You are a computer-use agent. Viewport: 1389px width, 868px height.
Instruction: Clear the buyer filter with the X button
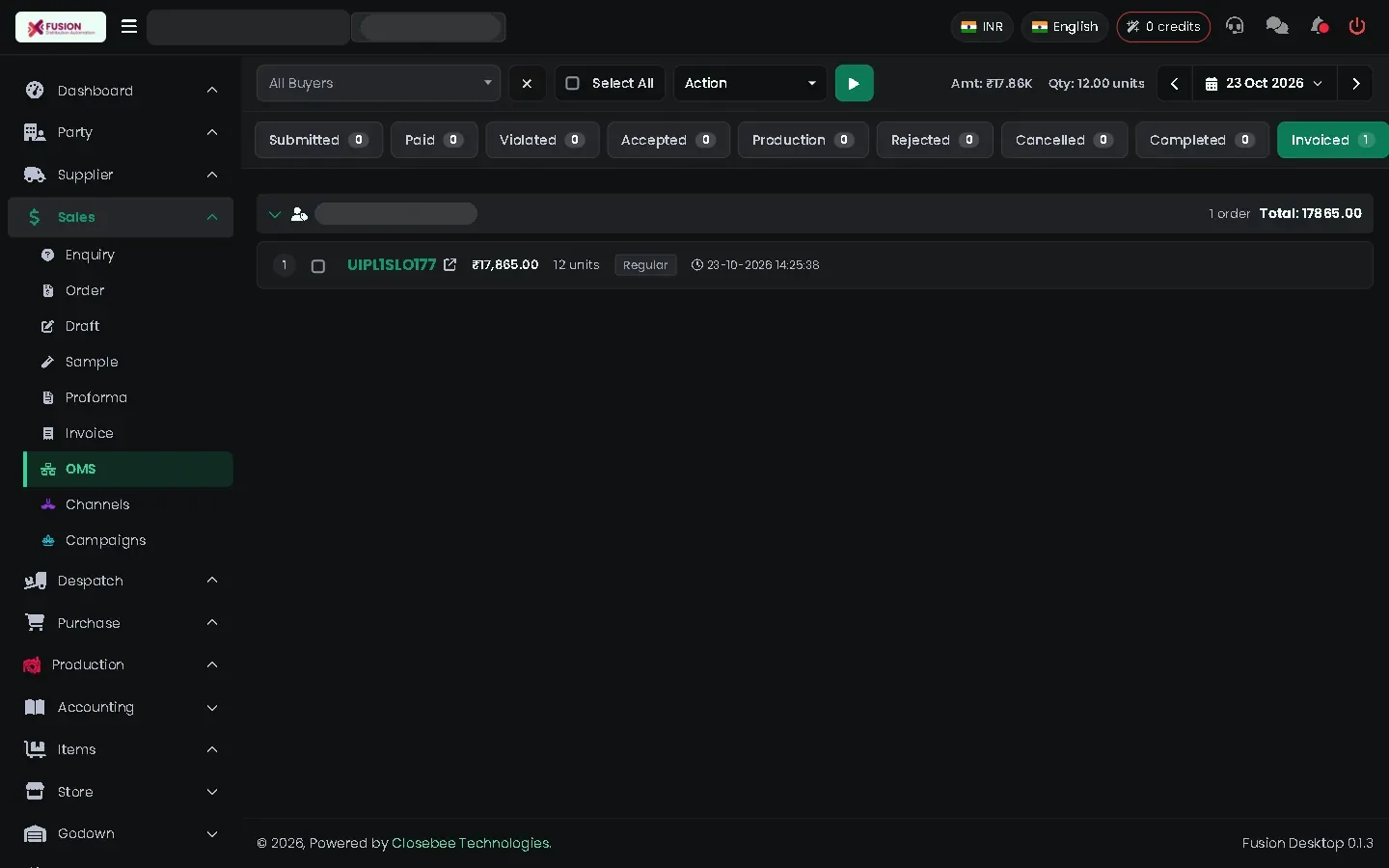527,83
